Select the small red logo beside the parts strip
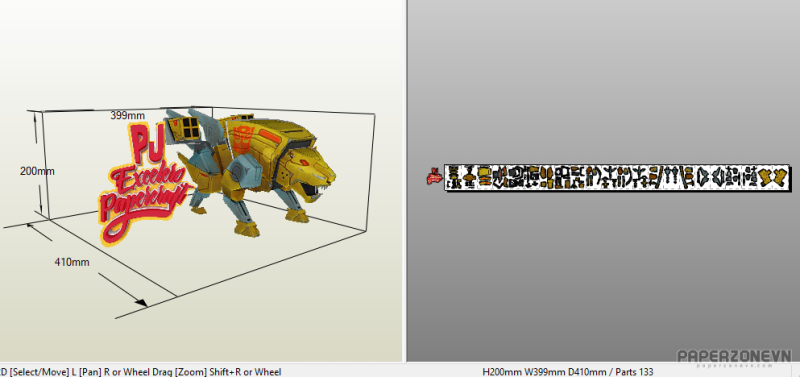The width and height of the screenshot is (800, 377). pos(434,176)
